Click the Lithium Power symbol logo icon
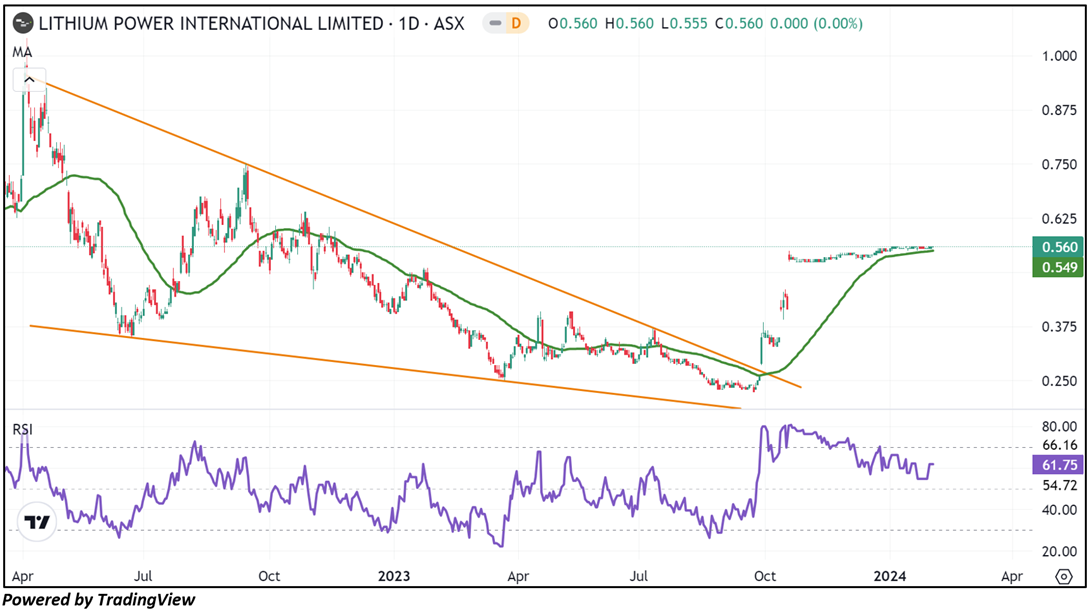This screenshot has height=610, width=1090. point(23,24)
